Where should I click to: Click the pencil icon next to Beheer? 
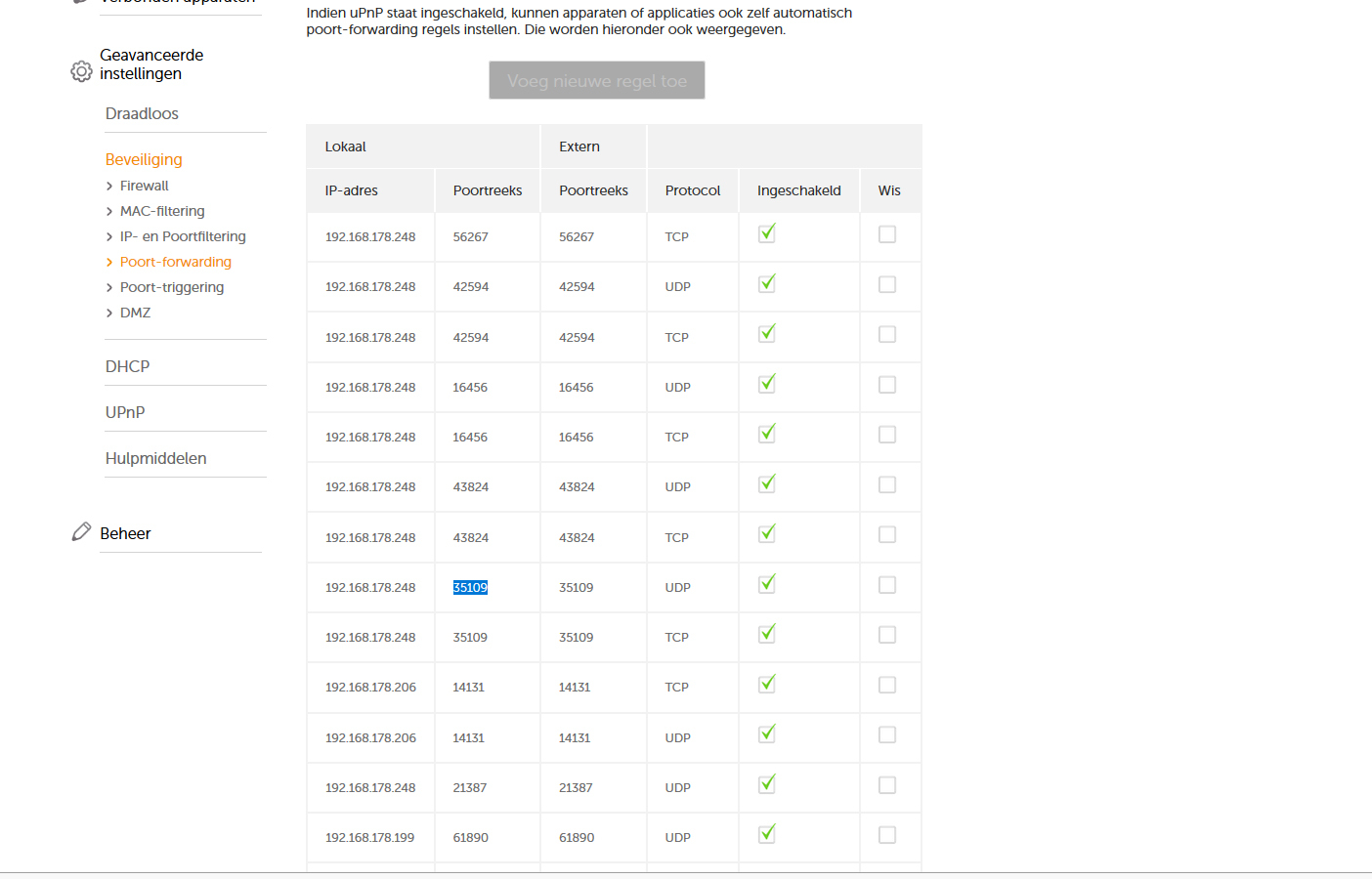pyautogui.click(x=81, y=532)
